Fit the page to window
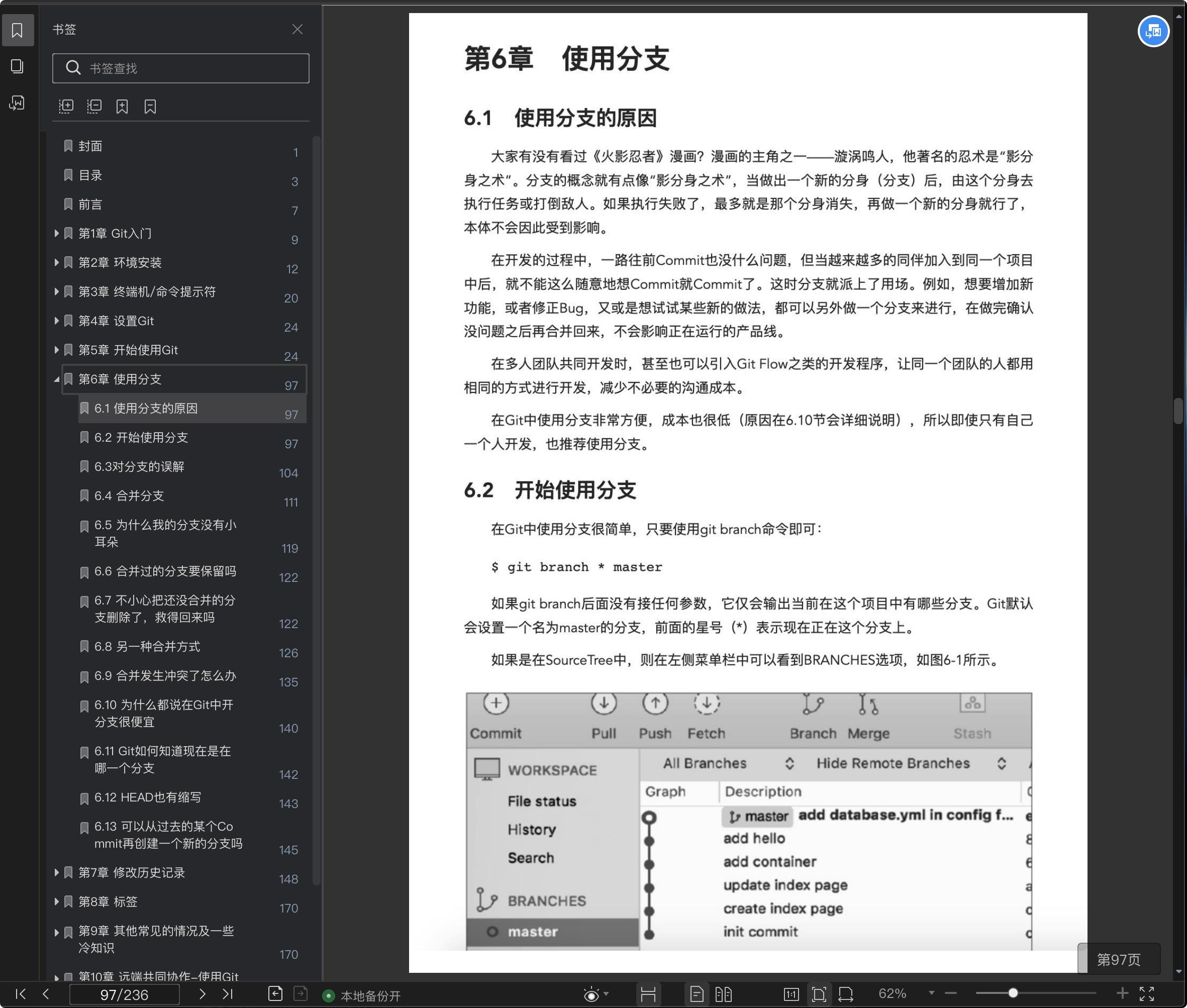The height and width of the screenshot is (1008, 1187). tap(819, 994)
